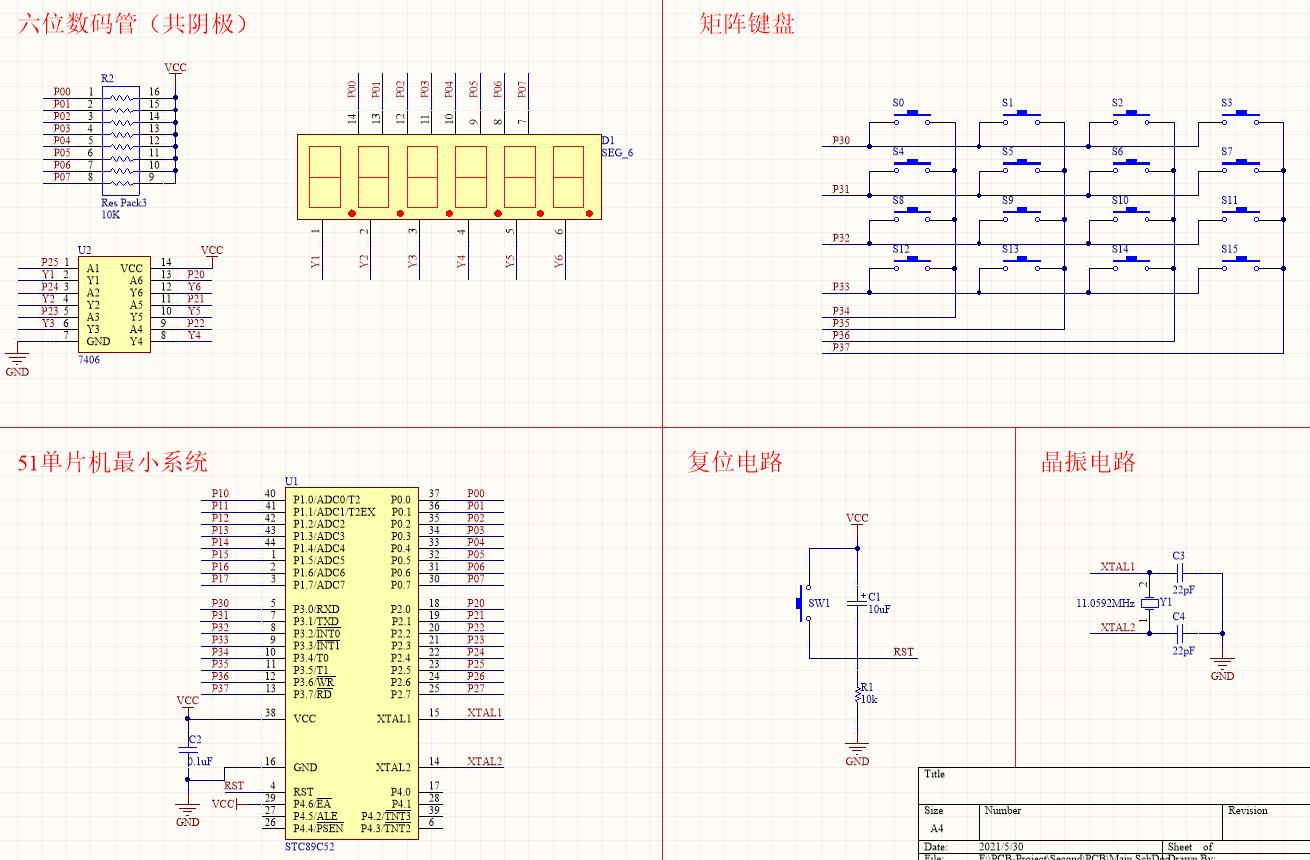Image resolution: width=1310 pixels, height=860 pixels.
Task: Click the 51单片机最小系统 section title
Action: 113,462
